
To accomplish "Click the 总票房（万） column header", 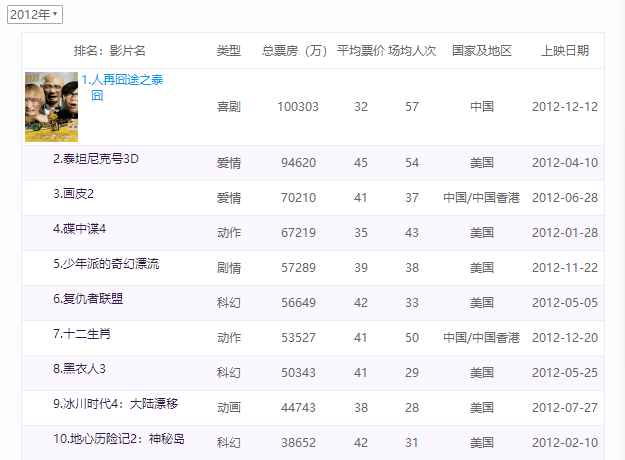I will pyautogui.click(x=295, y=50).
